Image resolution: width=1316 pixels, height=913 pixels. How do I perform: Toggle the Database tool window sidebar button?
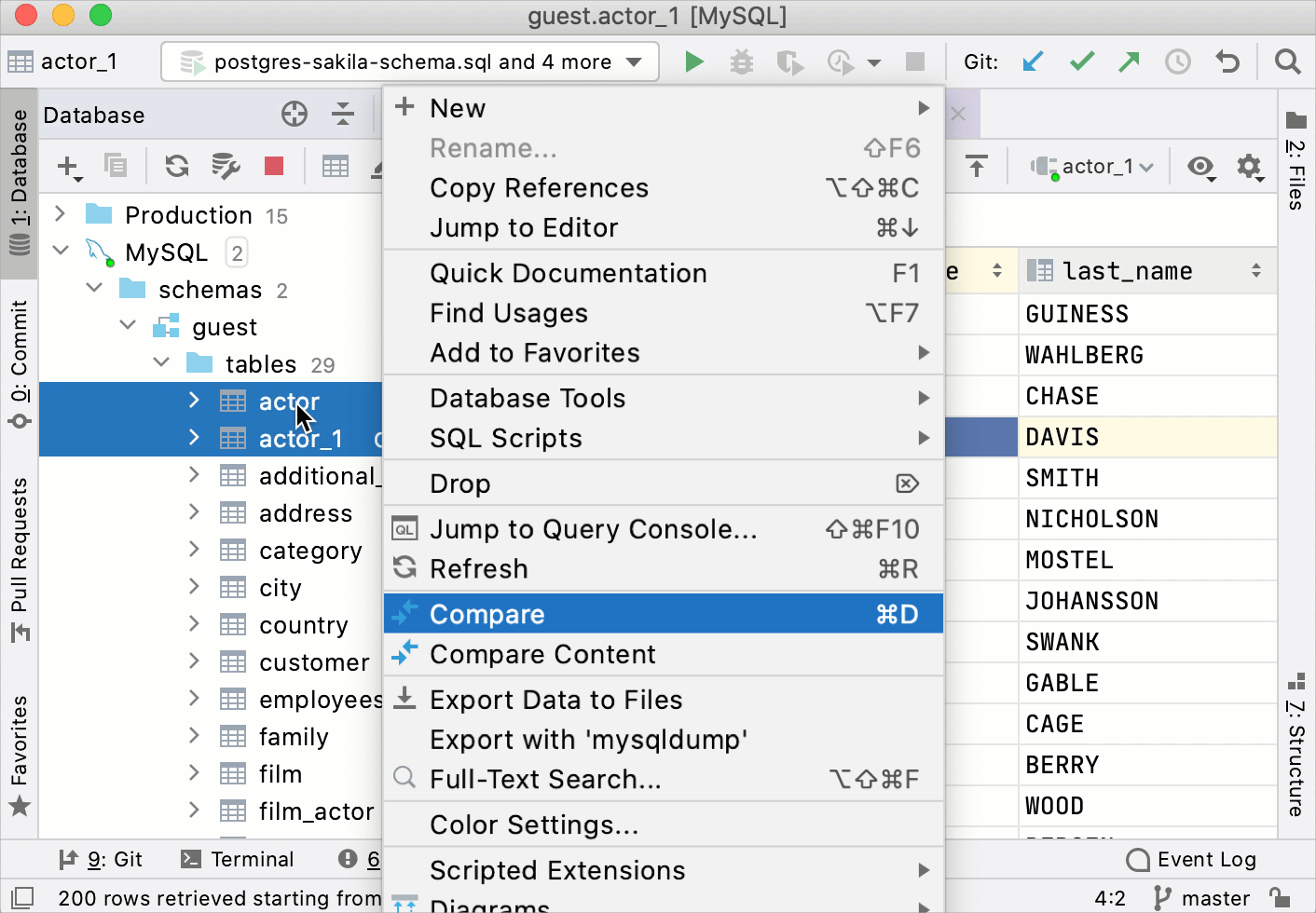[20, 182]
